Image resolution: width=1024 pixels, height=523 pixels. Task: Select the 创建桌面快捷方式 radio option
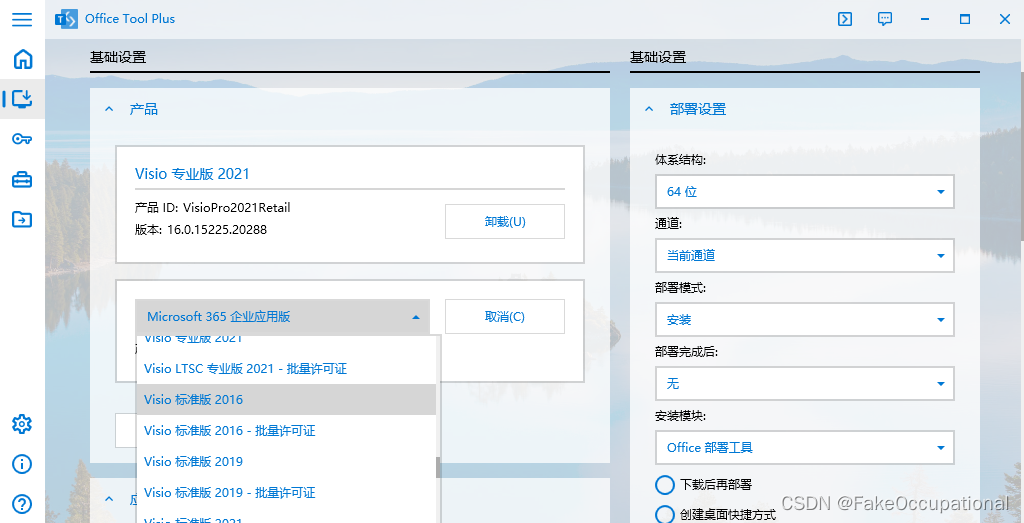pyautogui.click(x=665, y=515)
